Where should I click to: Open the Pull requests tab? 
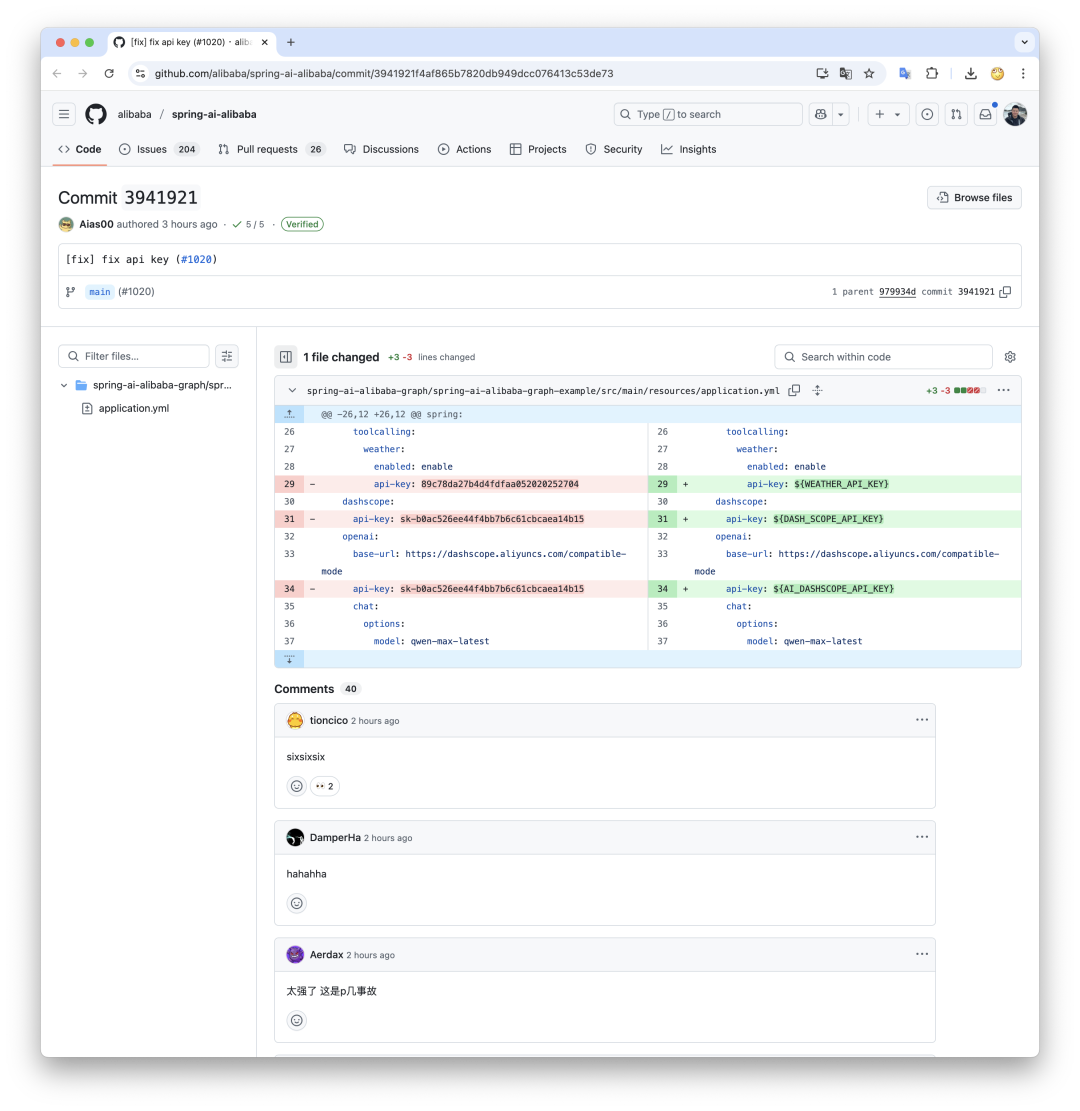[270, 150]
